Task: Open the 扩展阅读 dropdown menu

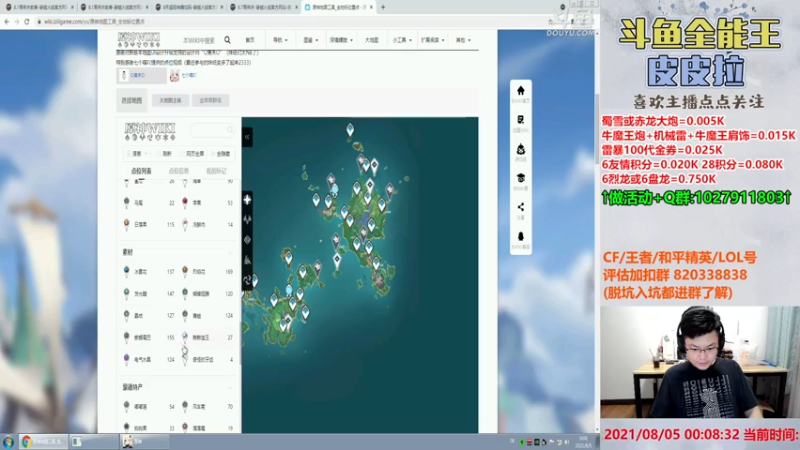Action: click(432, 40)
